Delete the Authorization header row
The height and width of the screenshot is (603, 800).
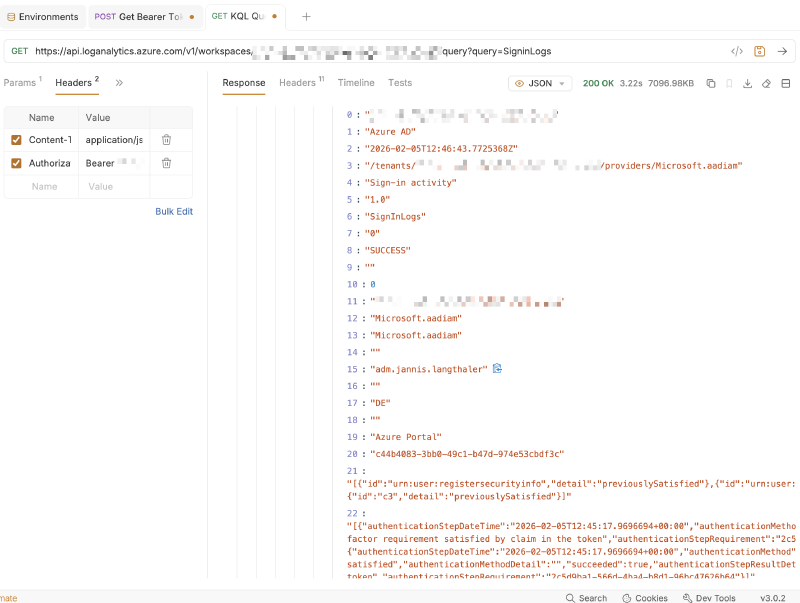(166, 163)
